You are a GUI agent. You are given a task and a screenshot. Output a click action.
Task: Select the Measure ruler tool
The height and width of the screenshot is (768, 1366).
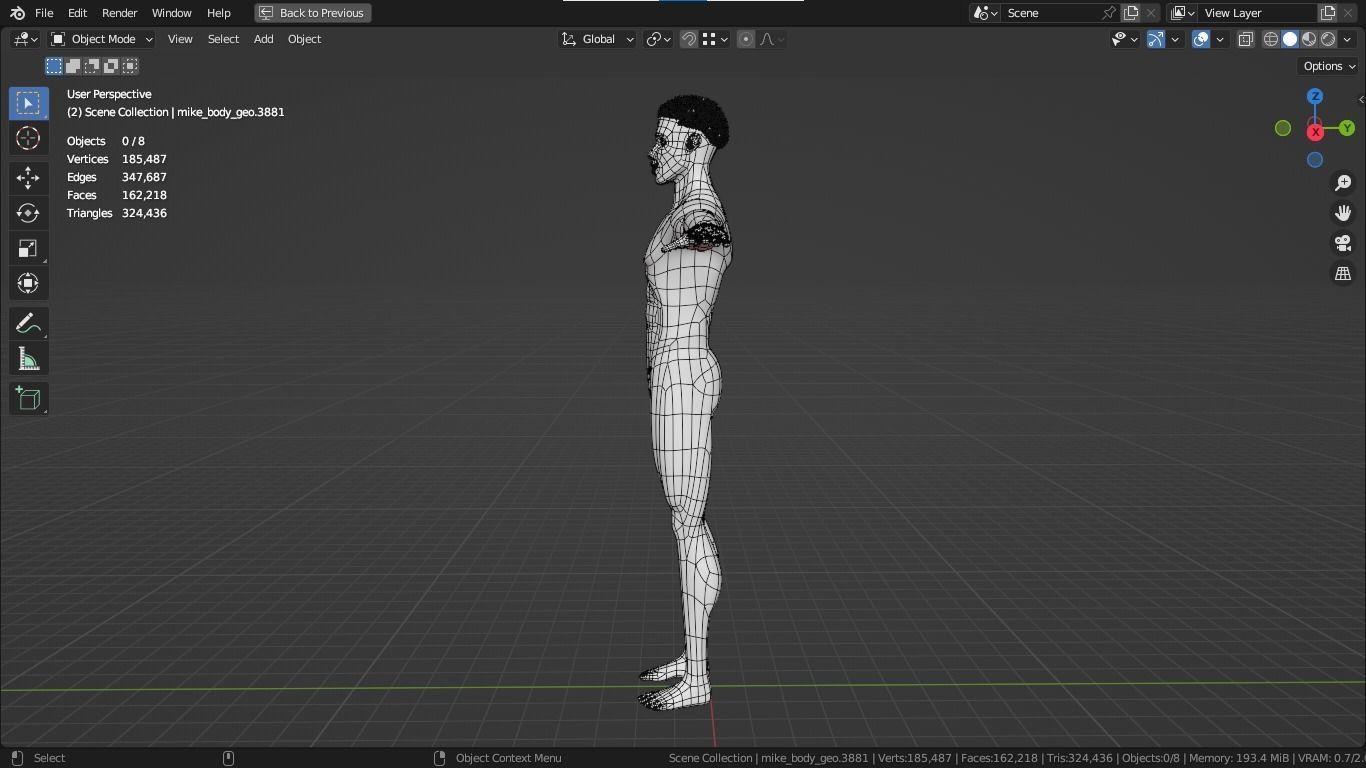28,359
